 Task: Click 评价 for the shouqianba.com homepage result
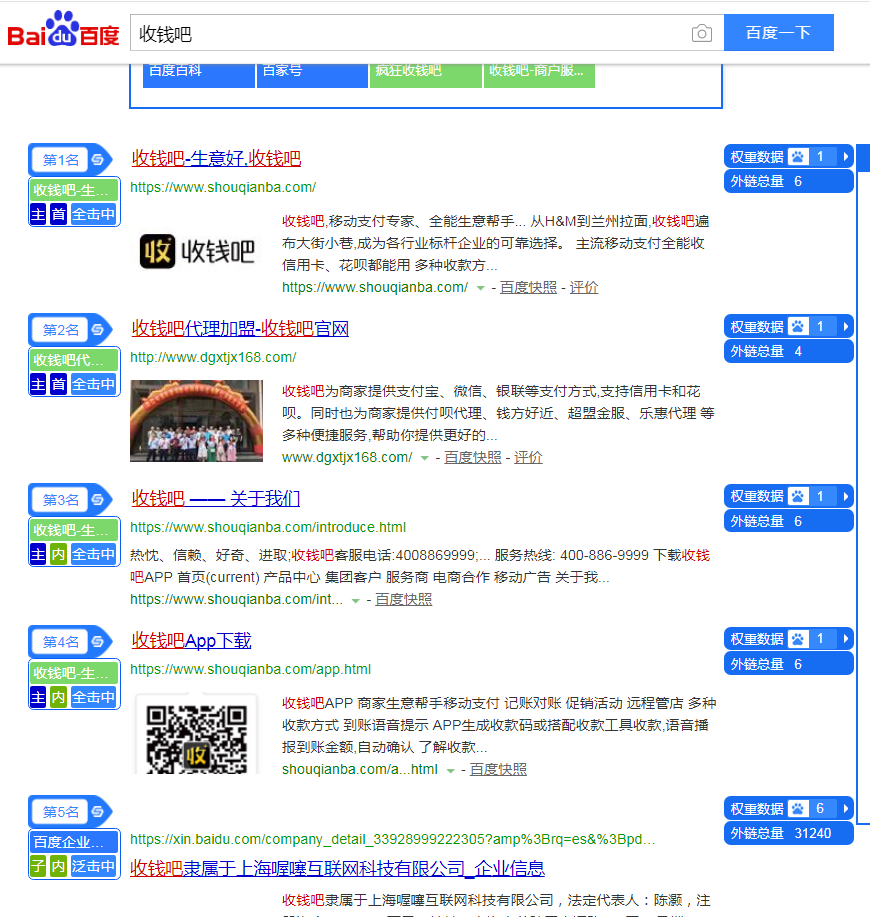(584, 287)
